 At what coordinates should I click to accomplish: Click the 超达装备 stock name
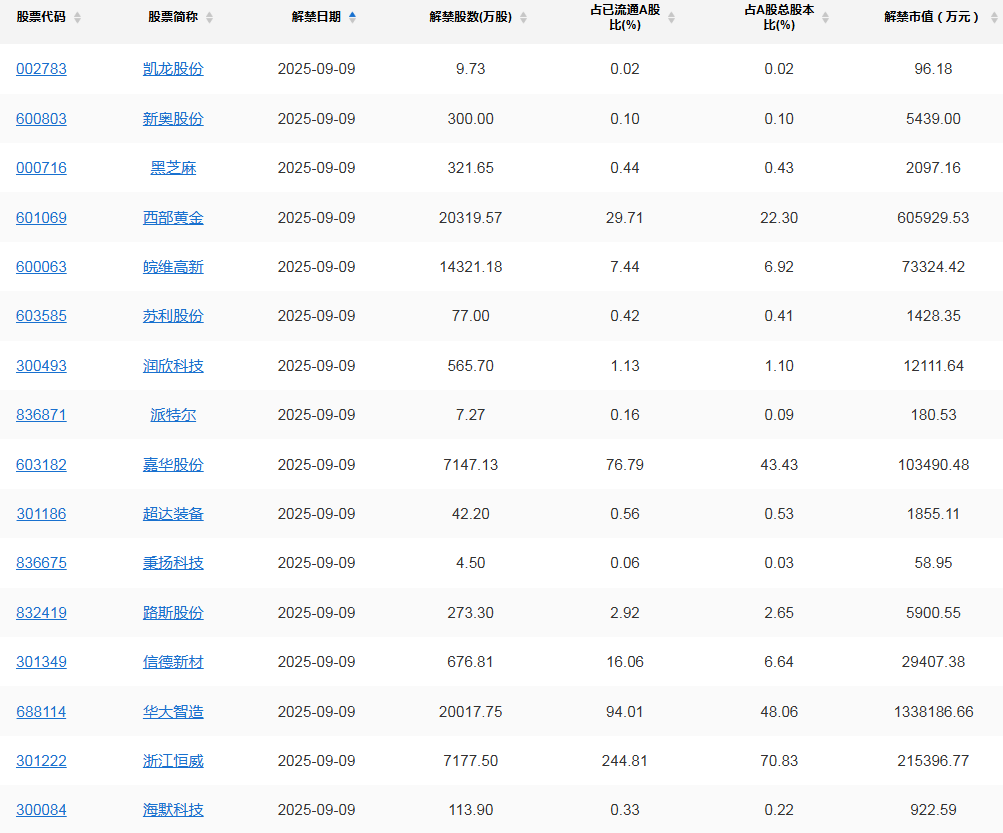click(173, 514)
